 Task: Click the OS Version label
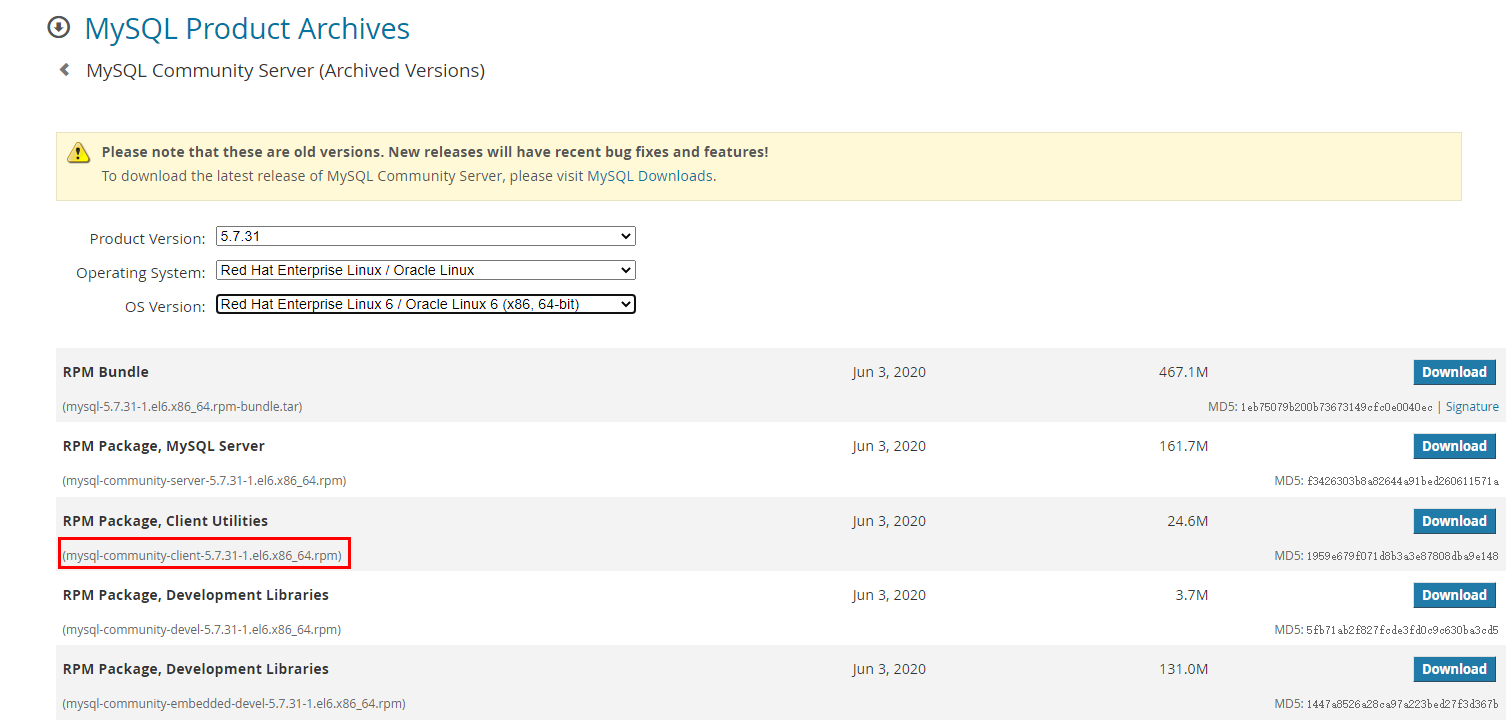click(165, 307)
